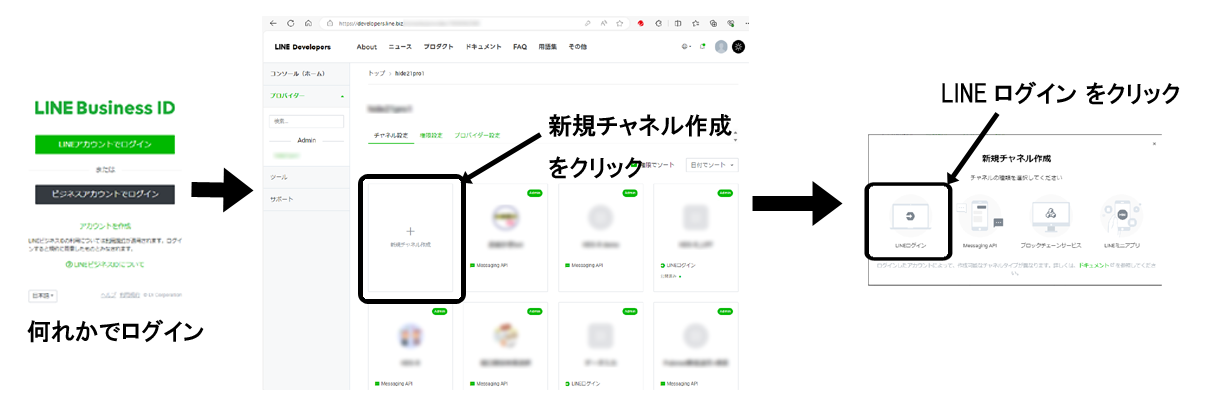1218x394 pixels.
Task: Click the LINE Developers logo
Action: [303, 47]
